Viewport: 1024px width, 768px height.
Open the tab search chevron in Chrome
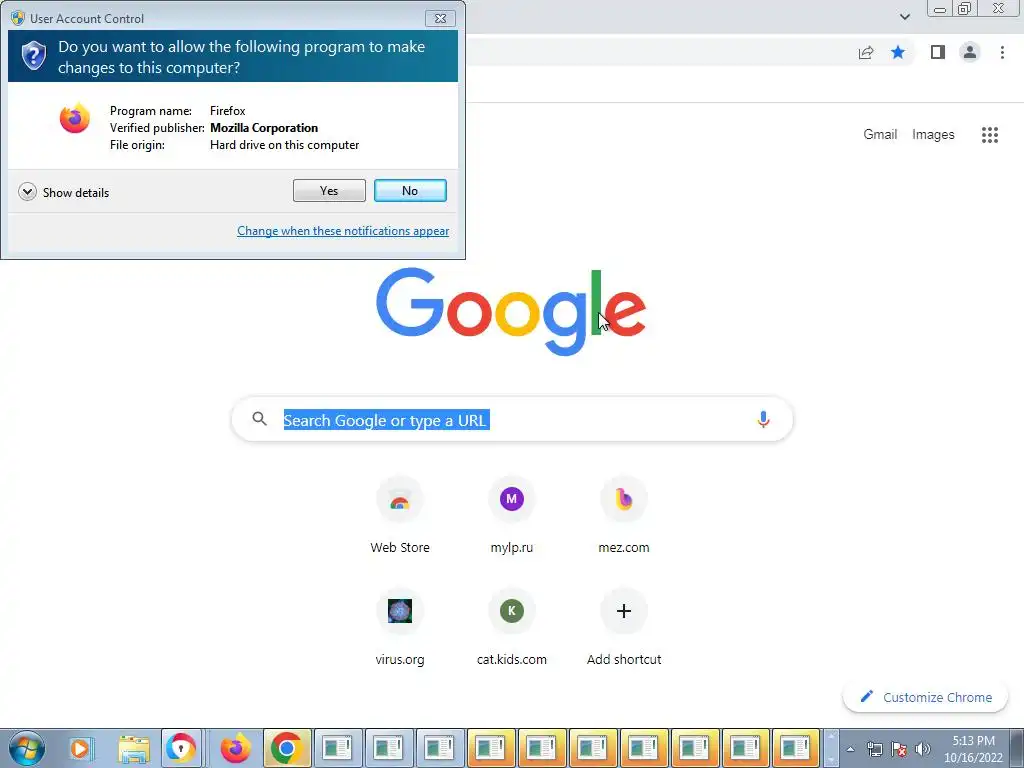tap(904, 17)
